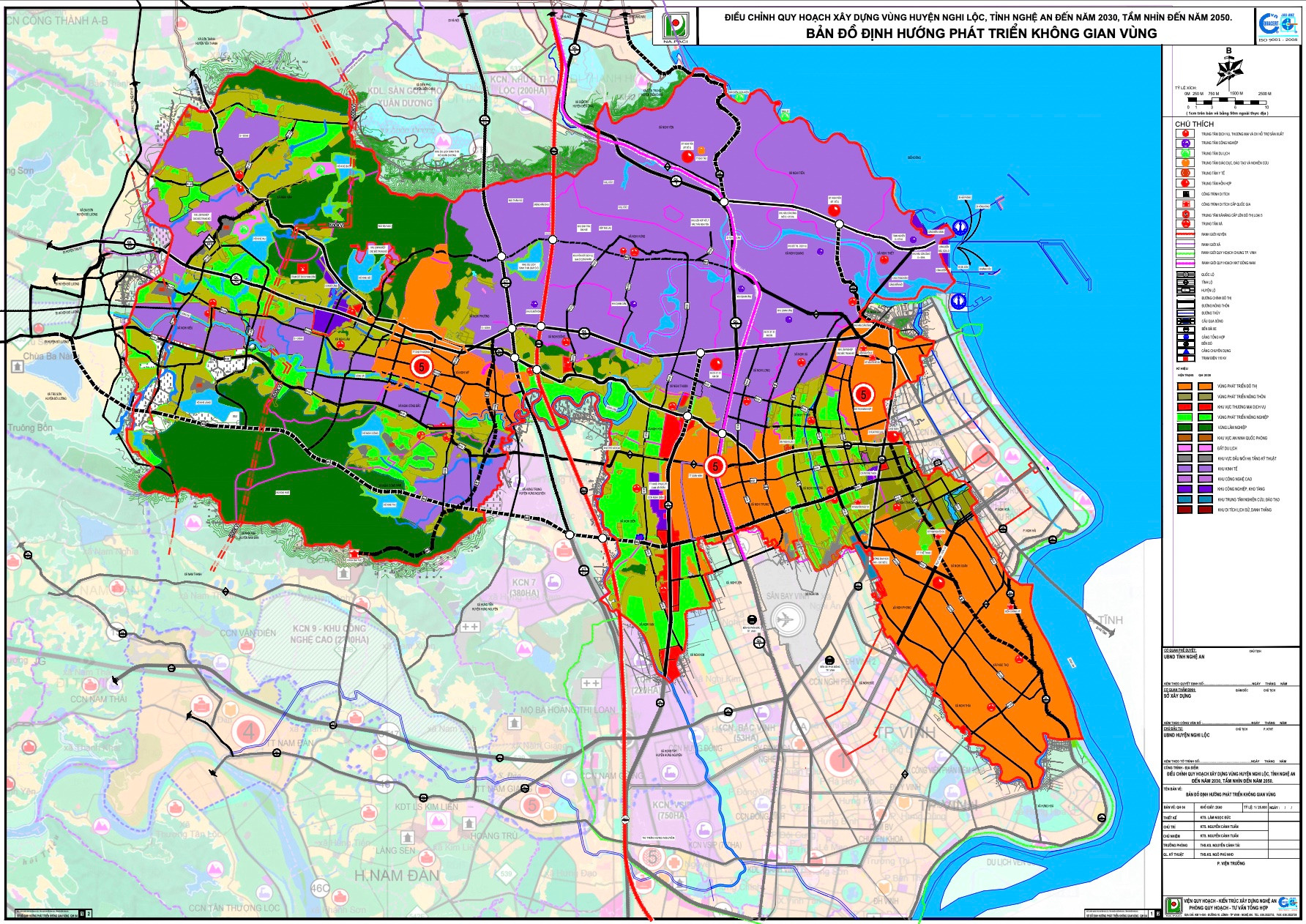Click the 'MỘ BÀ HOÀNG THỊ LOAN' map label
1306x924 pixels.
coord(568,710)
